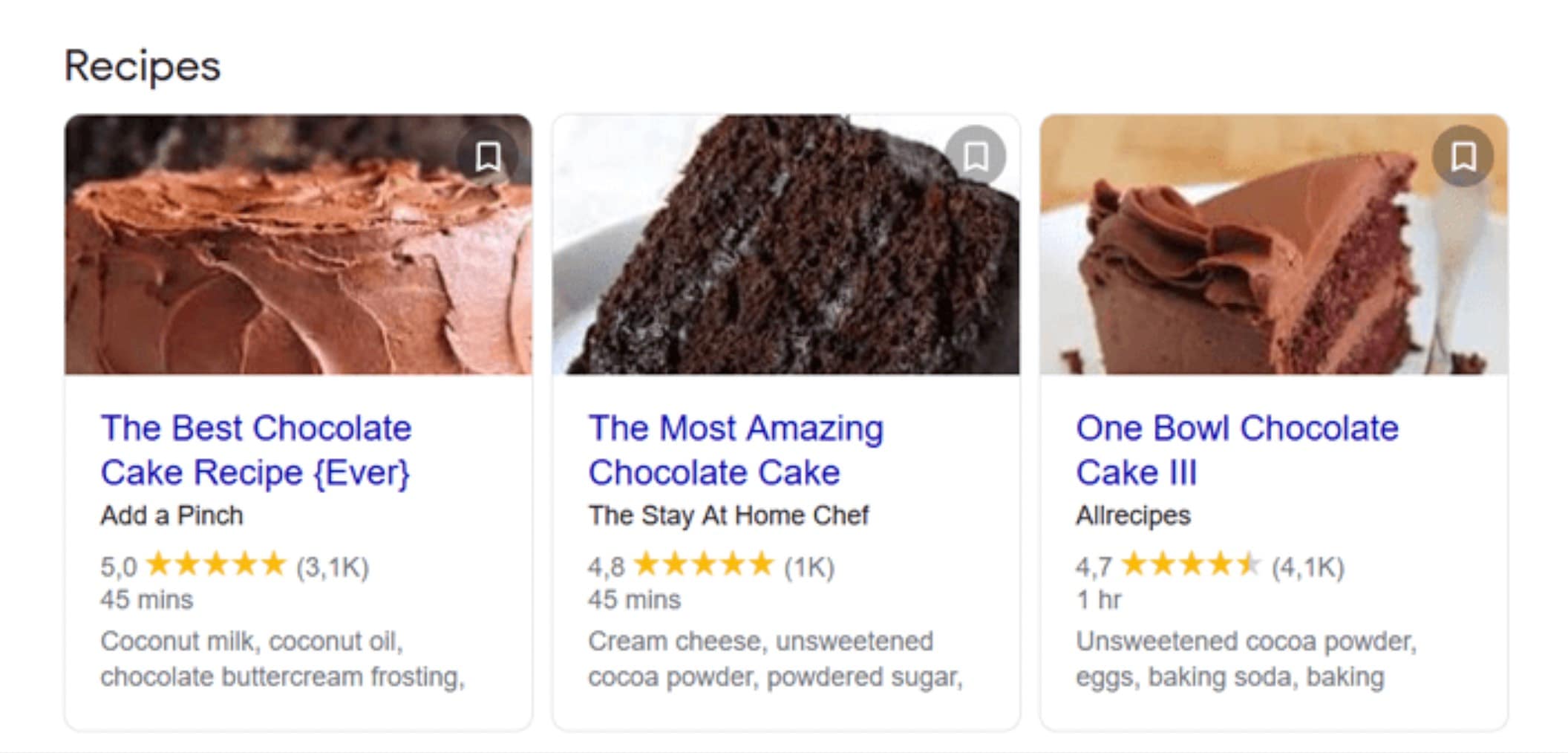This screenshot has width=1568, height=753.
Task: Open The Best Chocolate Cake Recipe {Ever} link
Action: (x=257, y=449)
